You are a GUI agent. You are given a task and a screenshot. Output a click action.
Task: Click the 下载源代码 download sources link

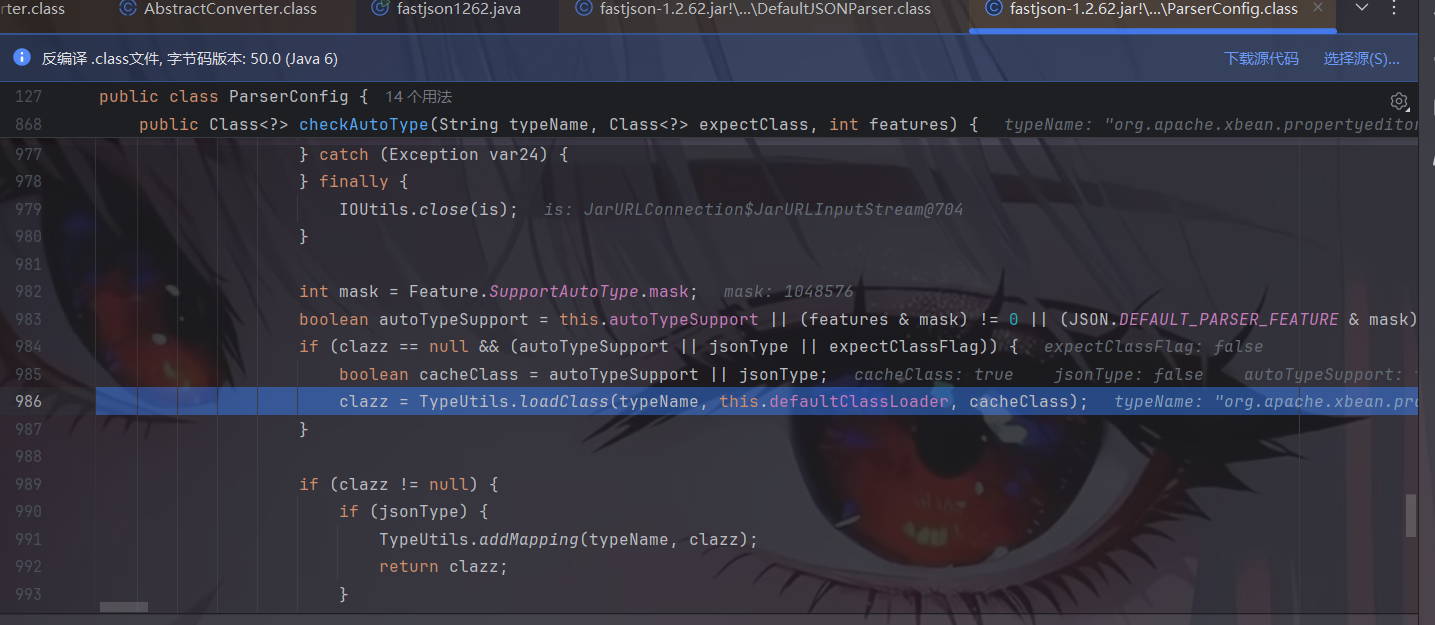(1261, 59)
